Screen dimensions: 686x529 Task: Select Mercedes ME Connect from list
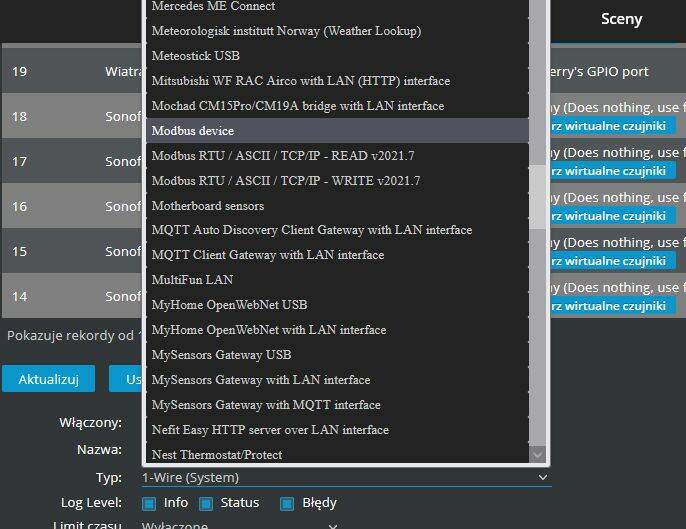tap(337, 6)
